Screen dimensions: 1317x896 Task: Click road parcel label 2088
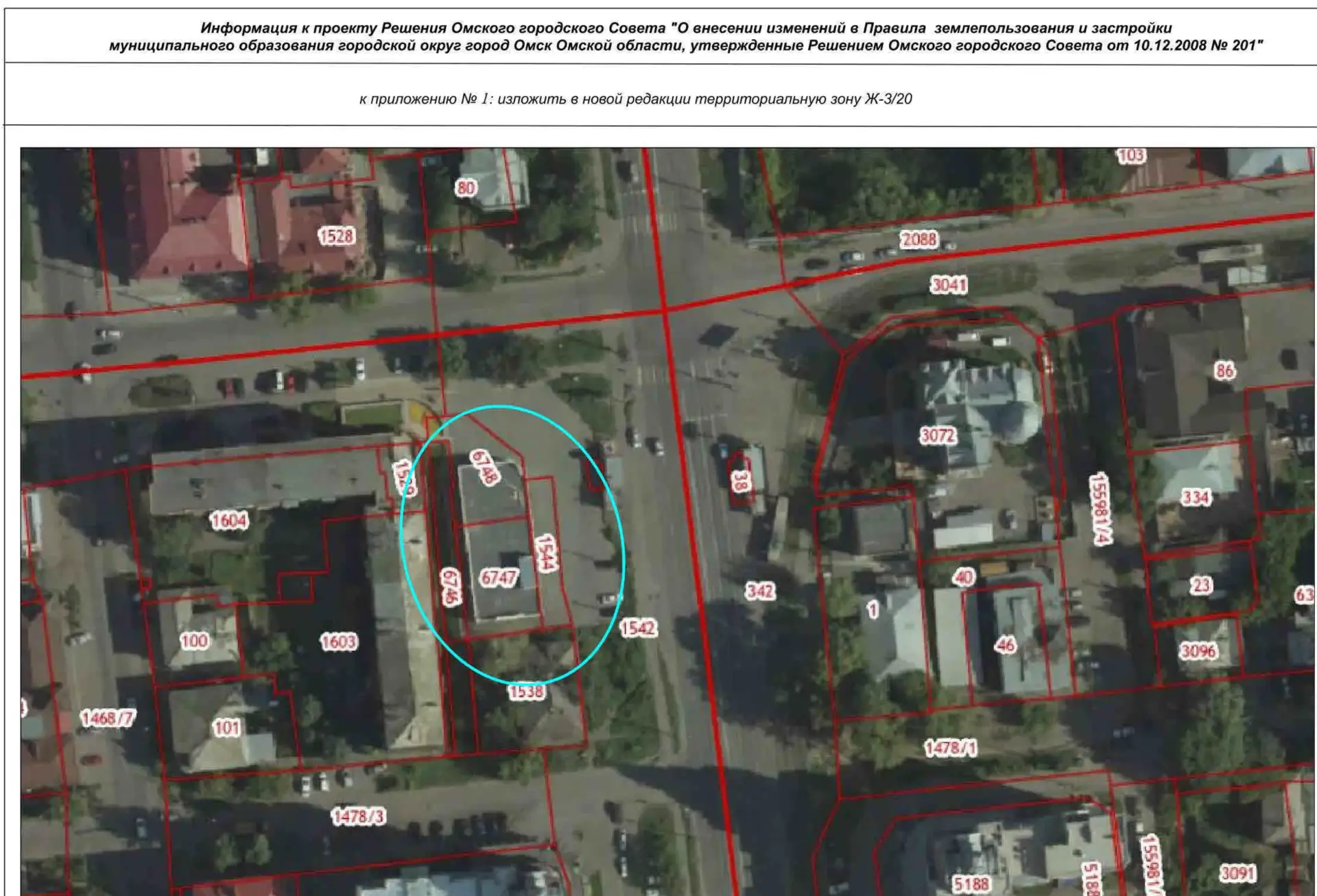click(919, 239)
